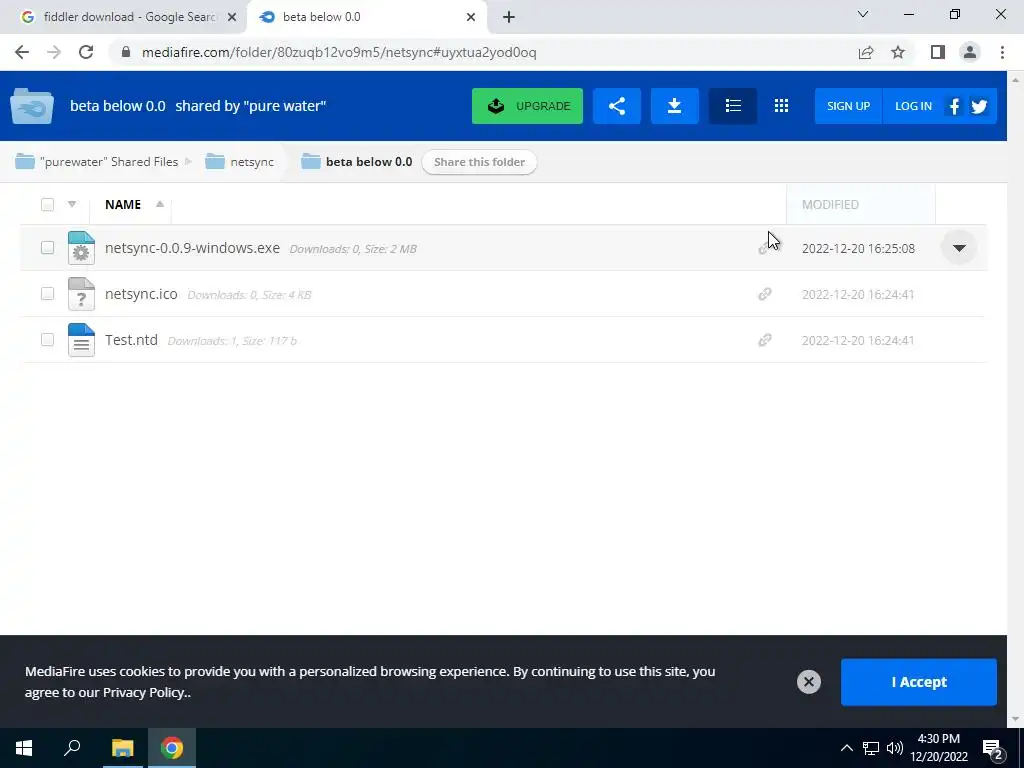This screenshot has height=768, width=1024.
Task: Click the network tray icon
Action: [871, 748]
